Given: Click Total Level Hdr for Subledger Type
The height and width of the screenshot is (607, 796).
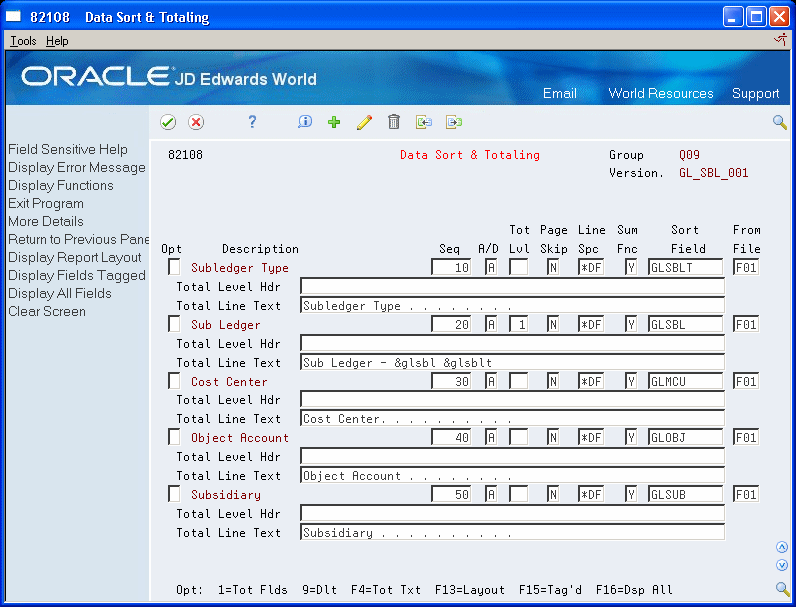Looking at the screenshot, I should pyautogui.click(x=512, y=286).
